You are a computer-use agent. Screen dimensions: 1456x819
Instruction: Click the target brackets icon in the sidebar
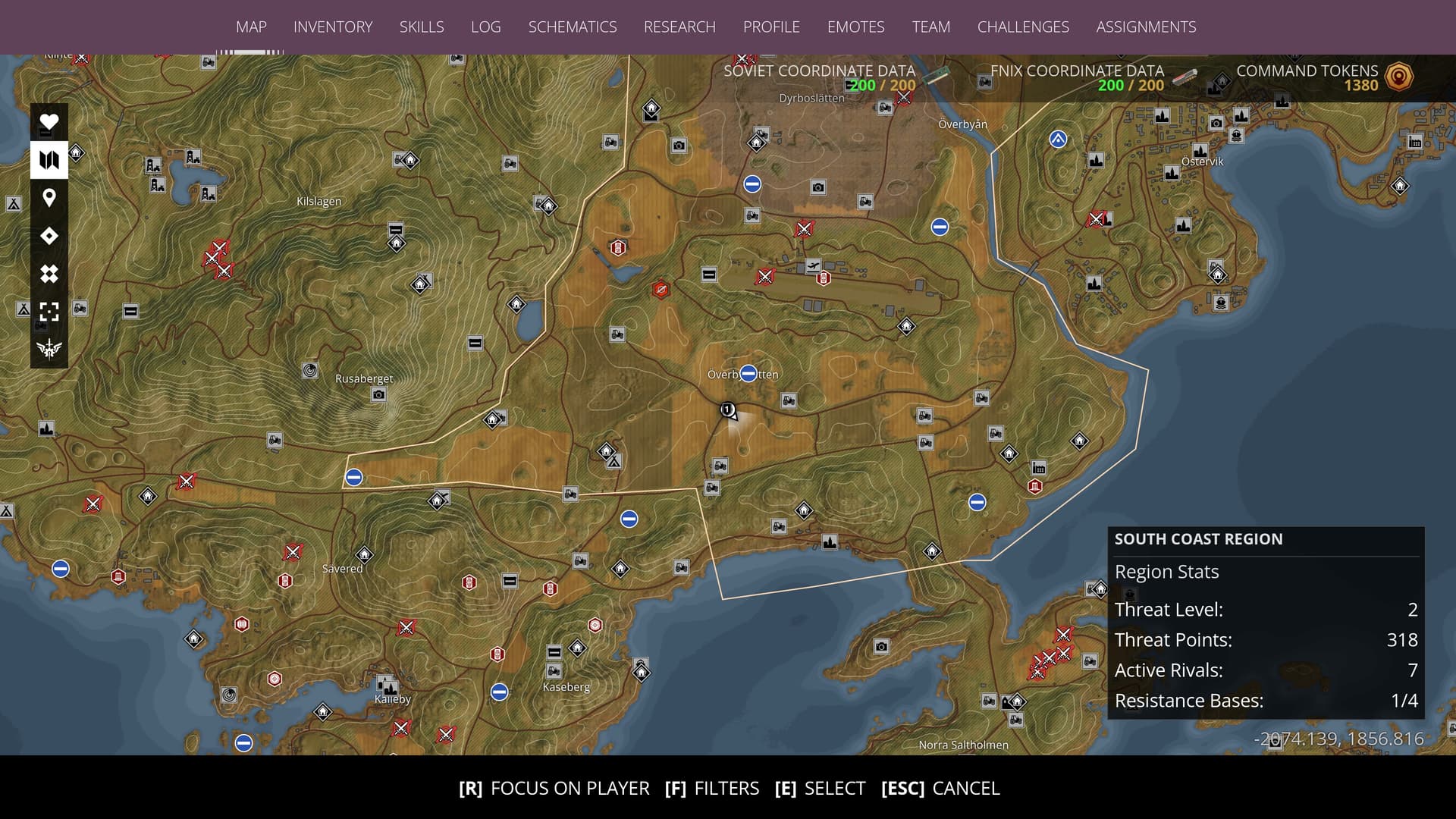(x=49, y=312)
